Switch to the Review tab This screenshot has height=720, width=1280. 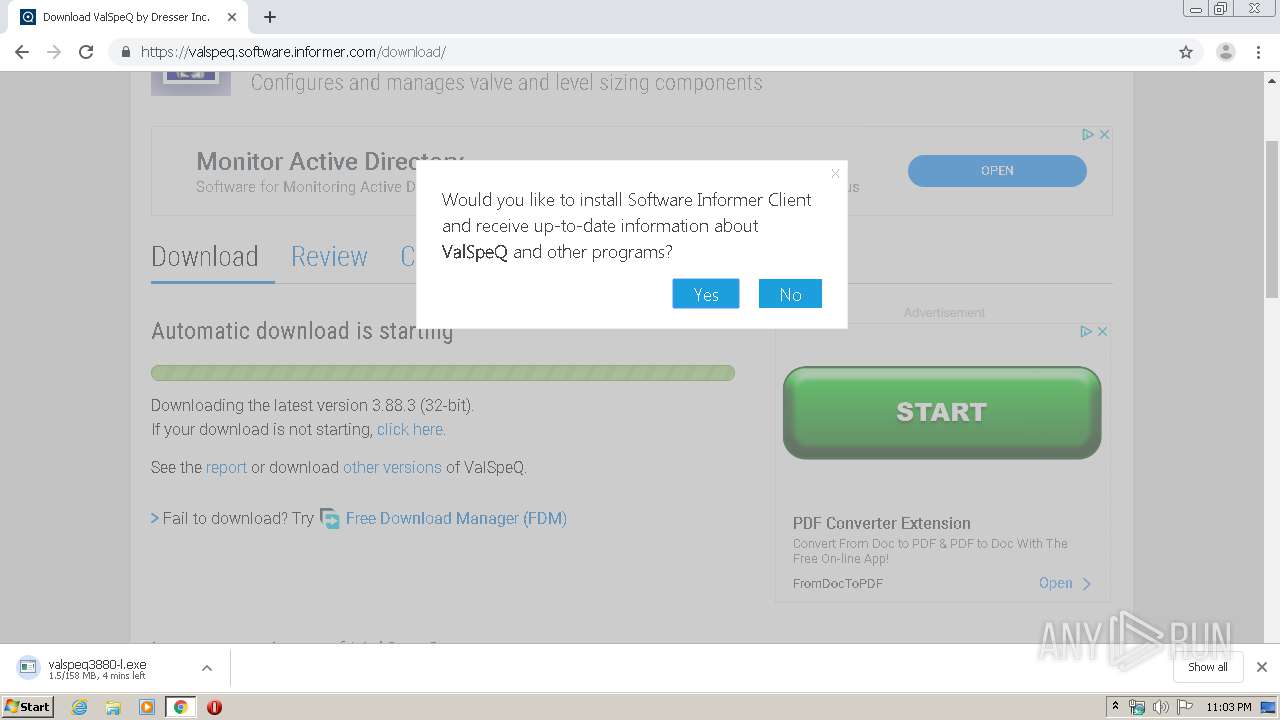[x=329, y=257]
